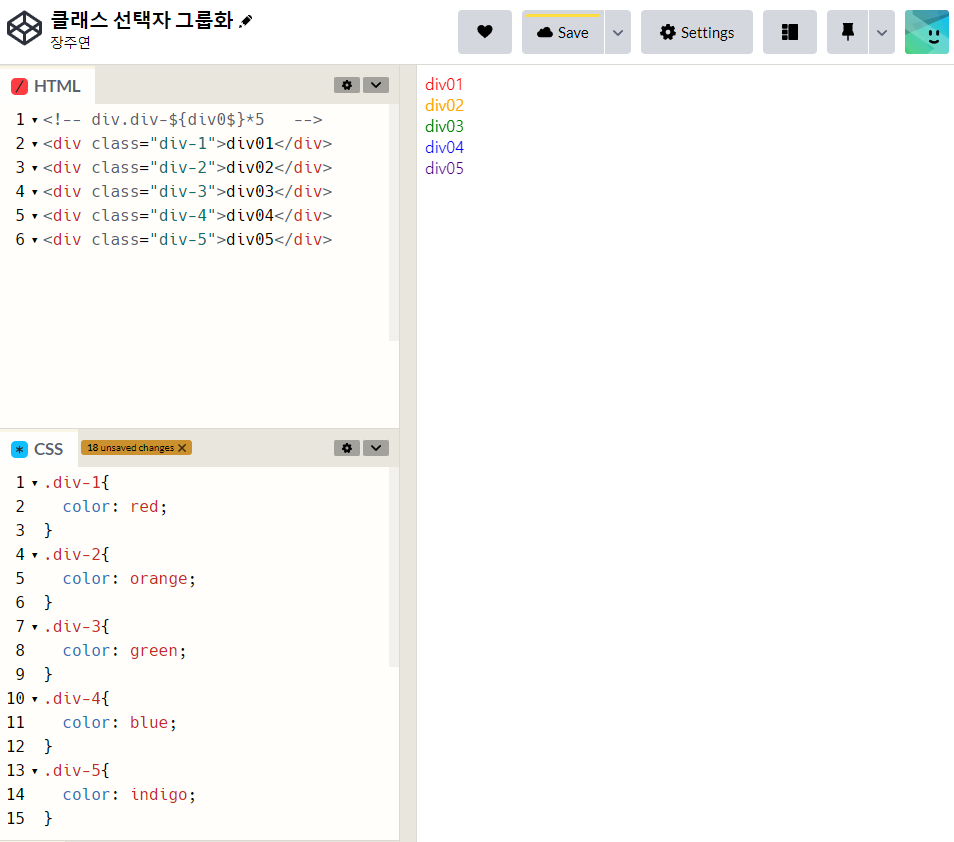This screenshot has width=954, height=842.
Task: Open user avatar menu
Action: click(927, 32)
